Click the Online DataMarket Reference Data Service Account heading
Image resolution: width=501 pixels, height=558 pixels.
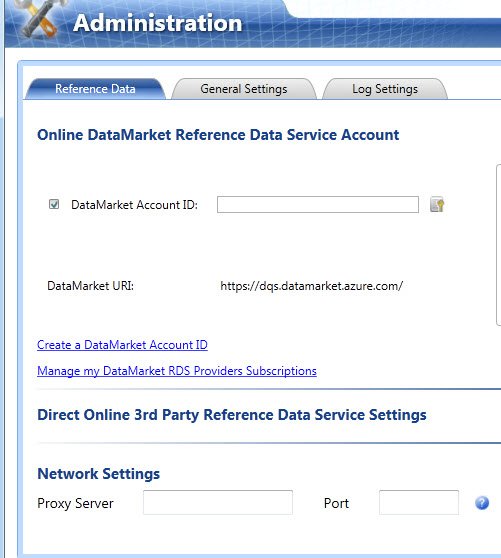(x=218, y=135)
